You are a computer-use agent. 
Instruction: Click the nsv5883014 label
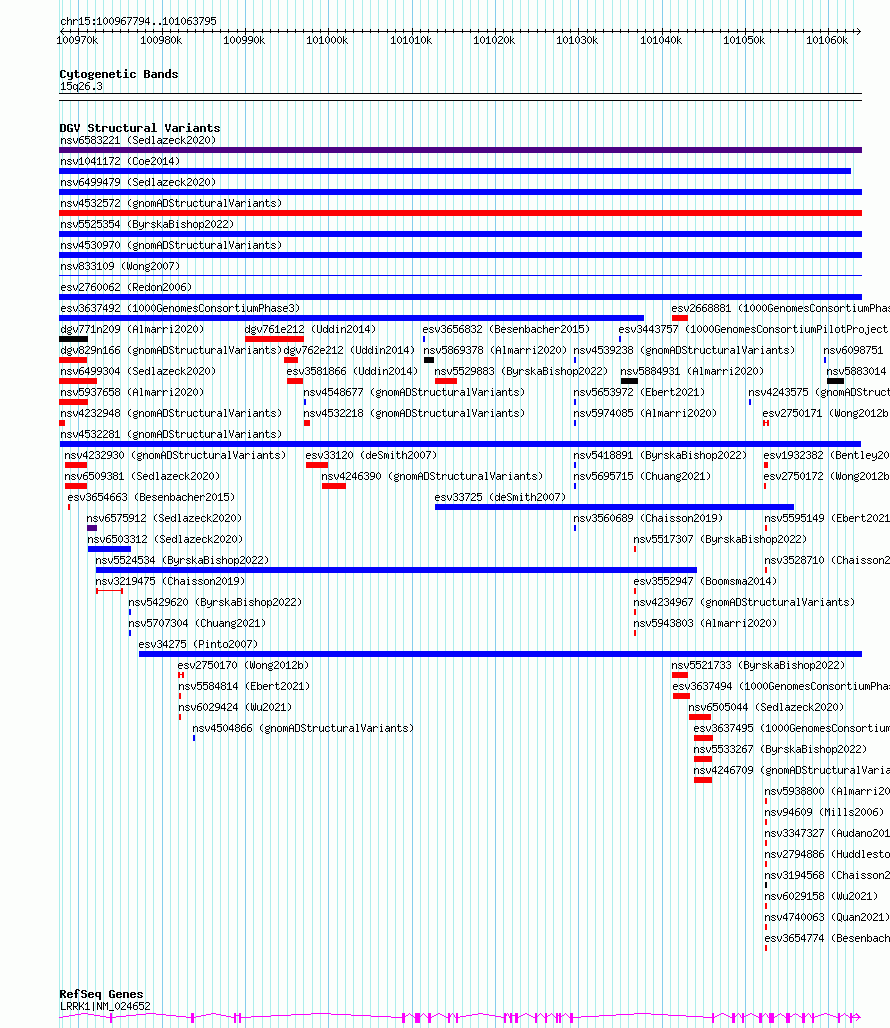click(x=856, y=371)
